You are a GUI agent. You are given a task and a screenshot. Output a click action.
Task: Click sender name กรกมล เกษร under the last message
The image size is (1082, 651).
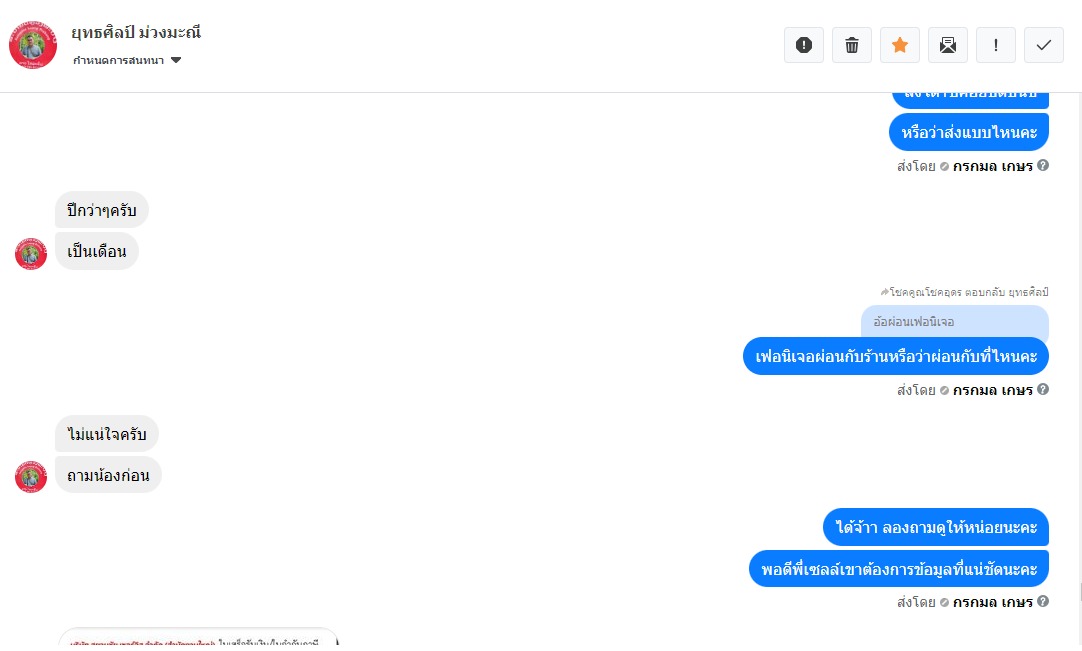coord(992,602)
